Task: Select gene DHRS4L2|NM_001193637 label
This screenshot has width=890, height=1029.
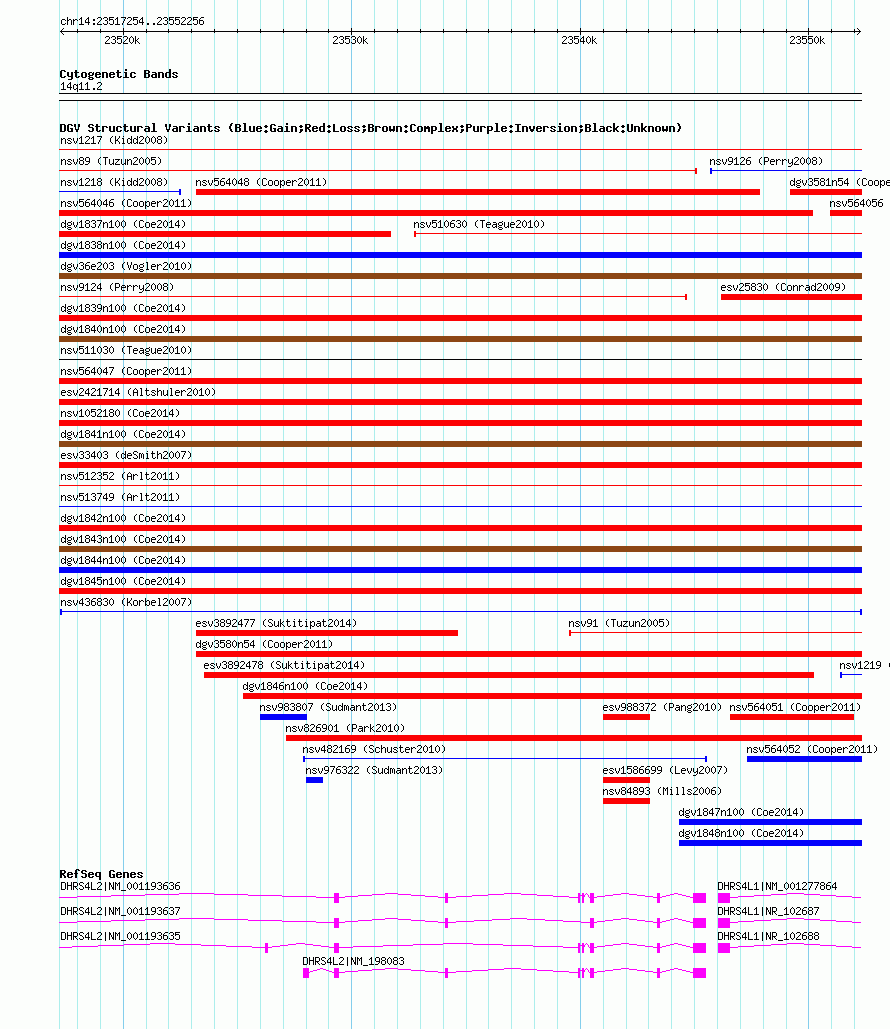Action: point(120,912)
